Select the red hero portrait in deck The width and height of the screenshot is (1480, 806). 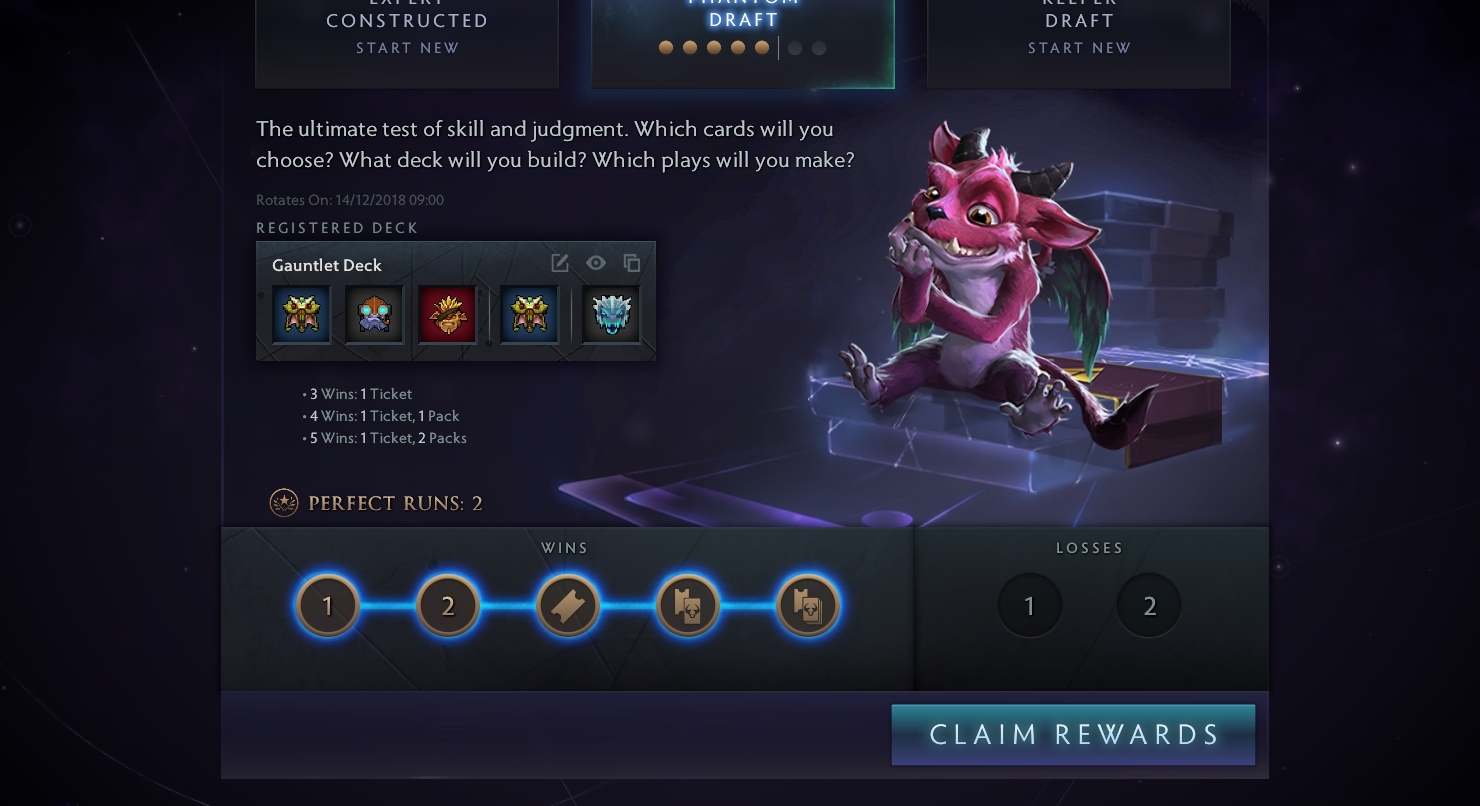point(447,314)
